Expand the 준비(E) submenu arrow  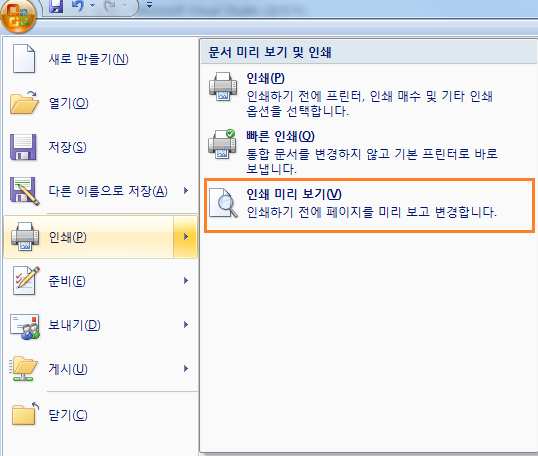pyautogui.click(x=186, y=280)
